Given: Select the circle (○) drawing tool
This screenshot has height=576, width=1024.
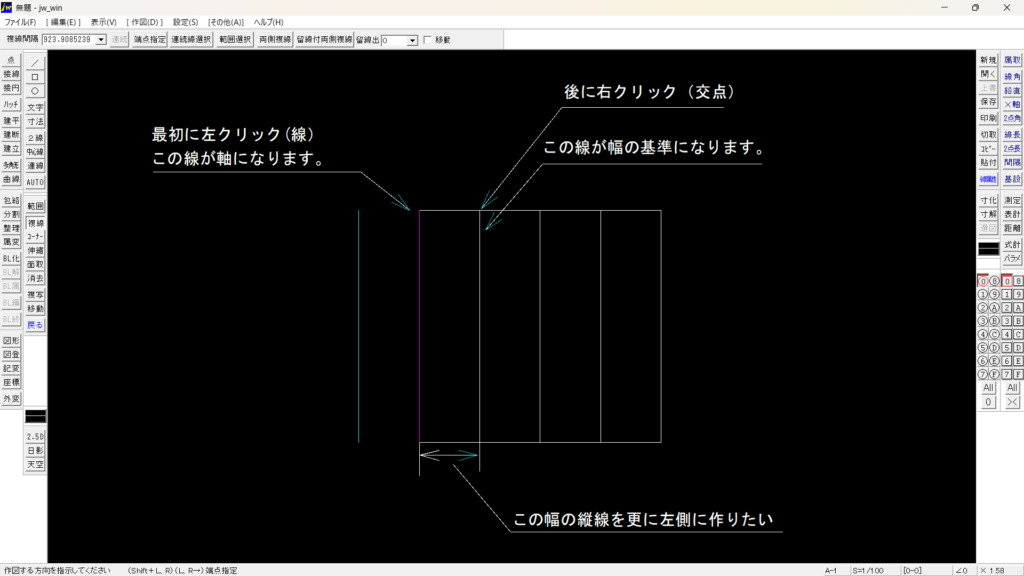Looking at the screenshot, I should (35, 90).
